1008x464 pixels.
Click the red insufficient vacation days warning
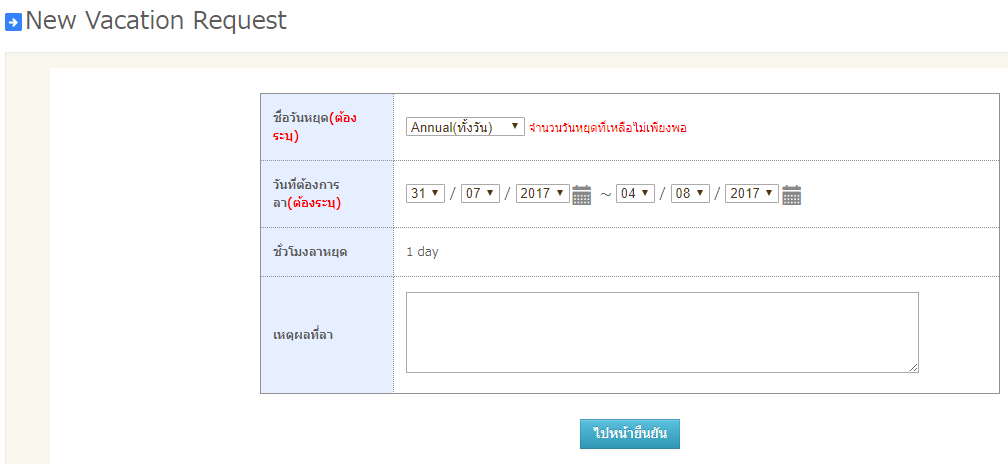point(608,128)
